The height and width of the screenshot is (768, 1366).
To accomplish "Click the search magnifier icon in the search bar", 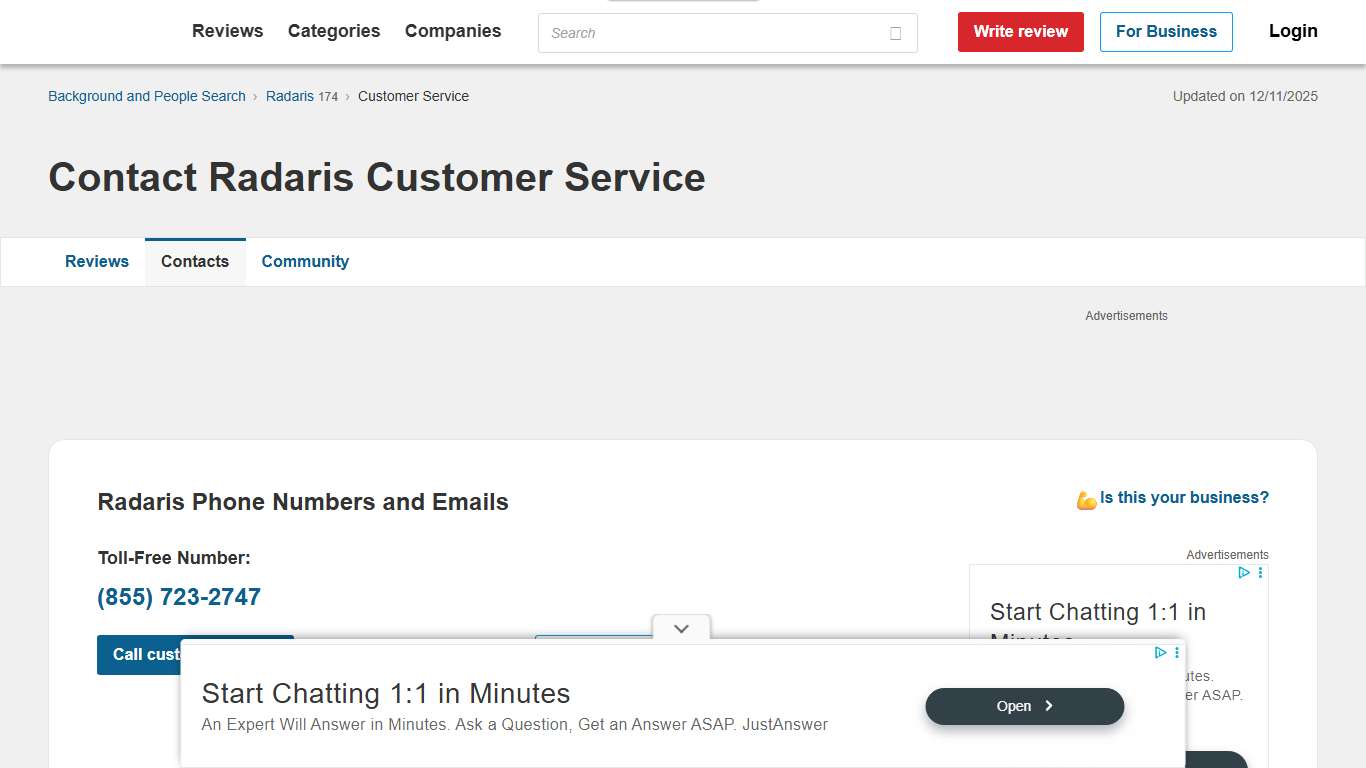I will coord(894,33).
